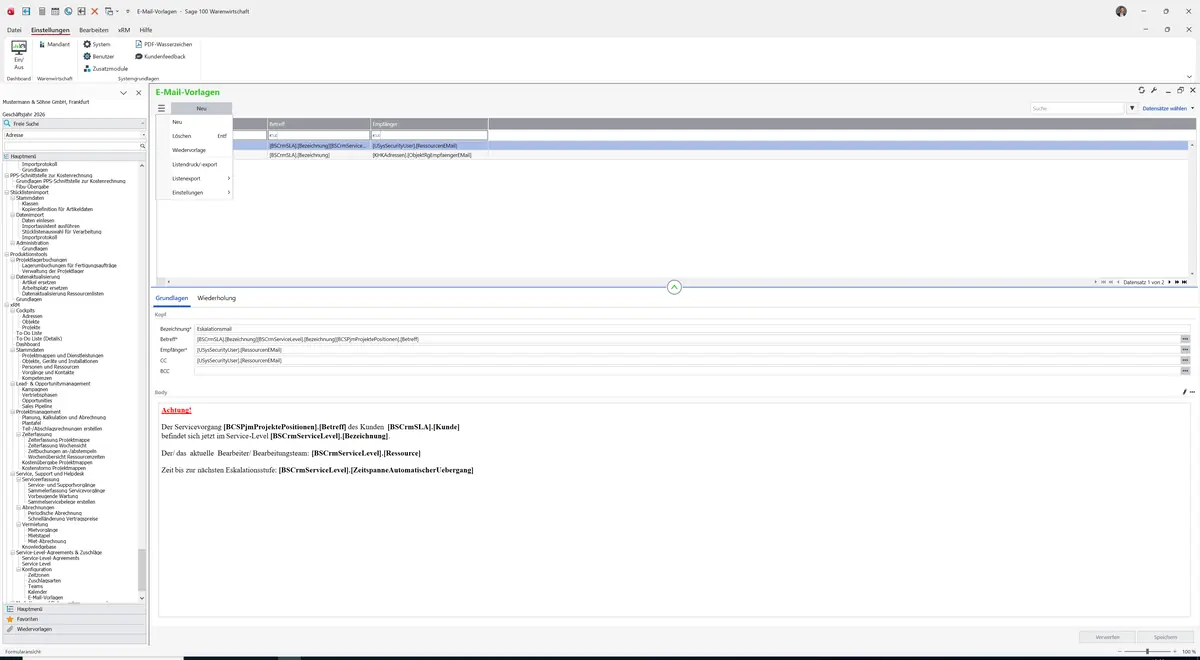This screenshot has height=660, width=1200.
Task: Open Service Level Agreements tree item
Action: tap(50, 558)
